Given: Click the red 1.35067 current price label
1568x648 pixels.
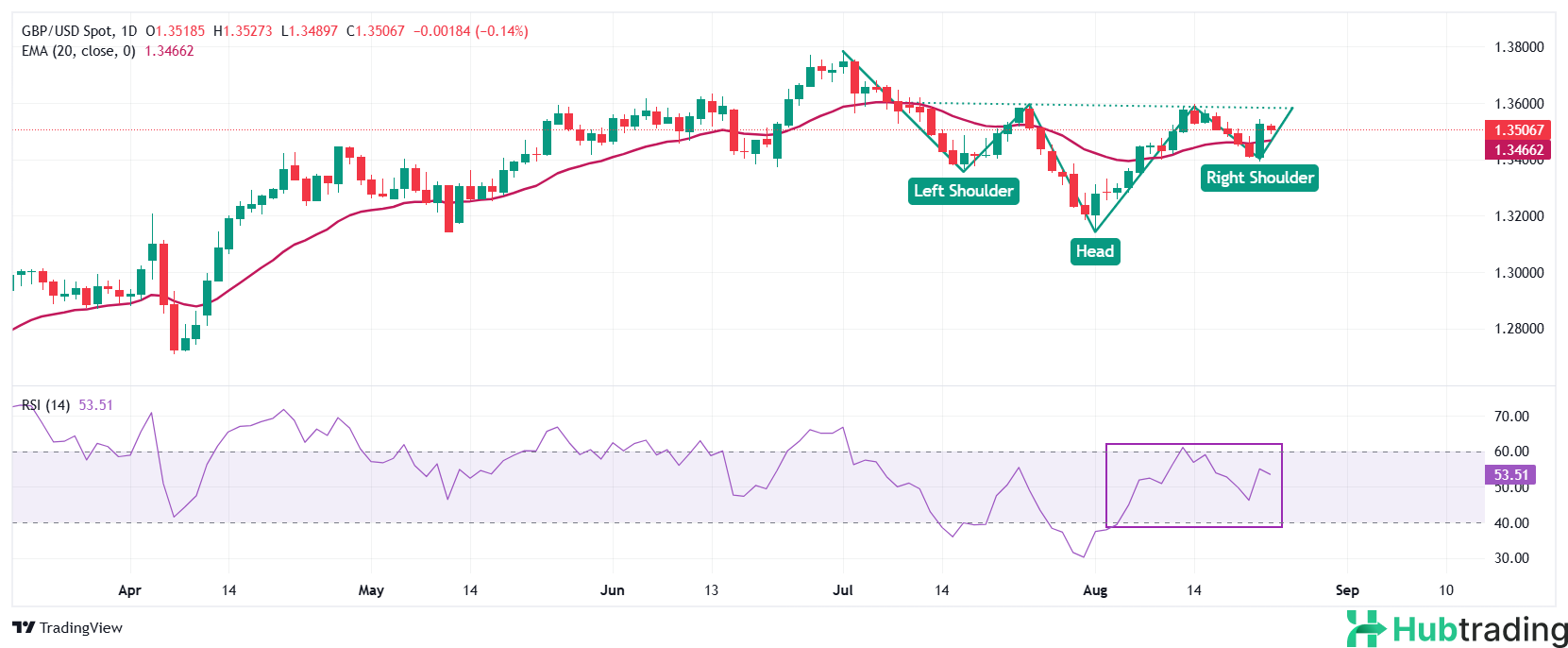Looking at the screenshot, I should coord(1518,130).
